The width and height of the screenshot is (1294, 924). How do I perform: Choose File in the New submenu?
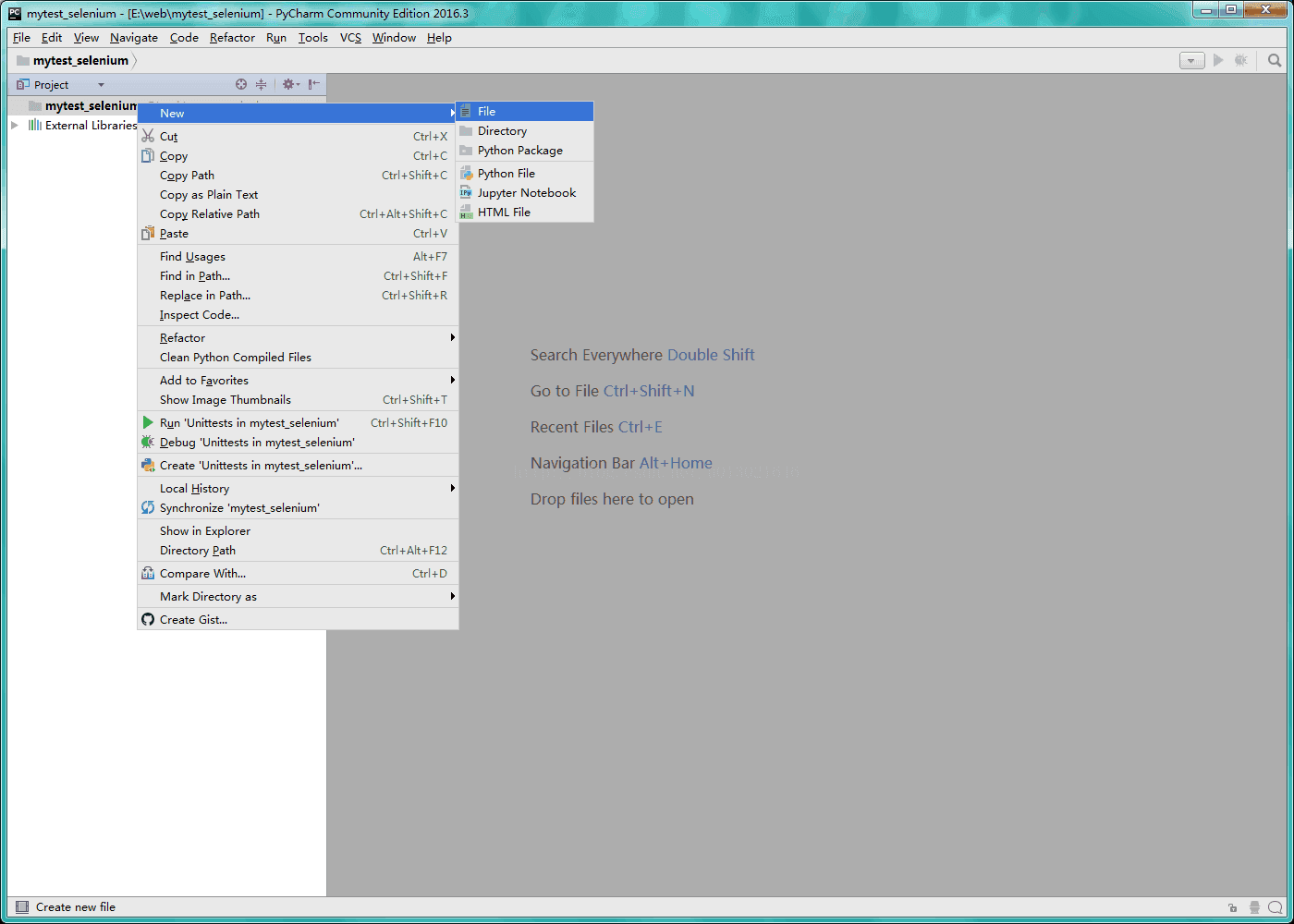pyautogui.click(x=525, y=111)
